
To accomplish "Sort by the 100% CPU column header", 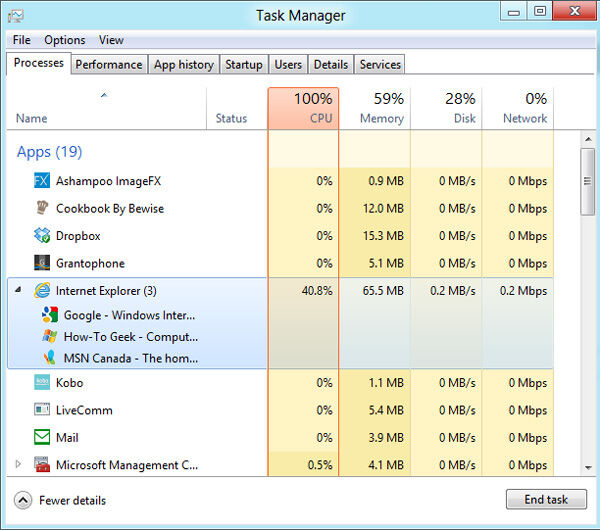I will (303, 109).
